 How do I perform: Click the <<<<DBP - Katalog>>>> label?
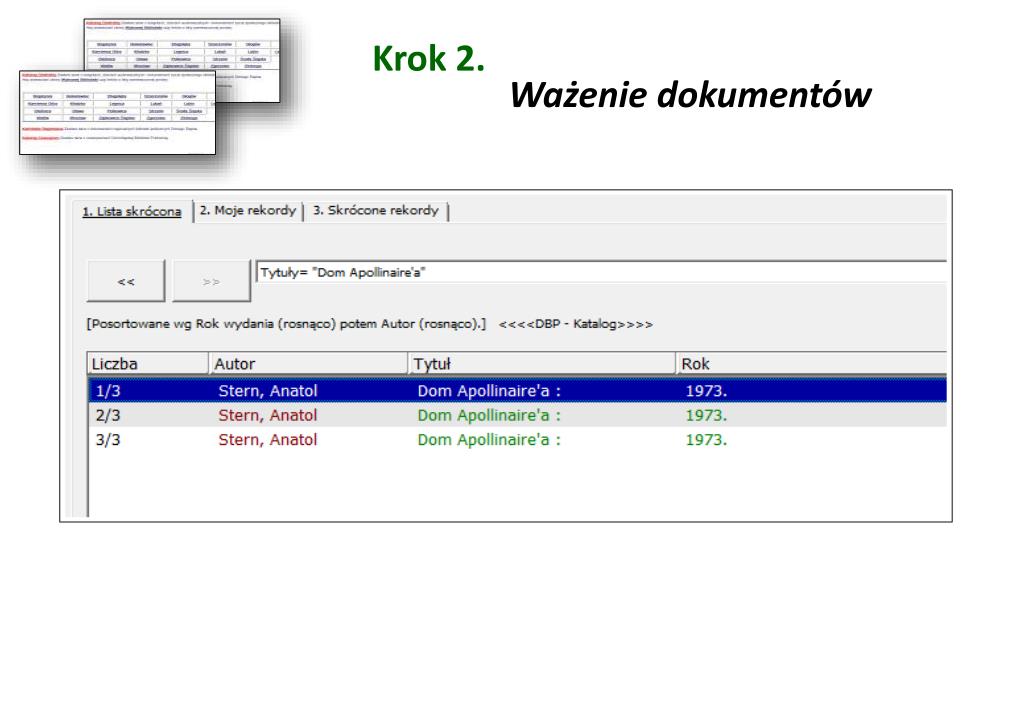tap(575, 324)
